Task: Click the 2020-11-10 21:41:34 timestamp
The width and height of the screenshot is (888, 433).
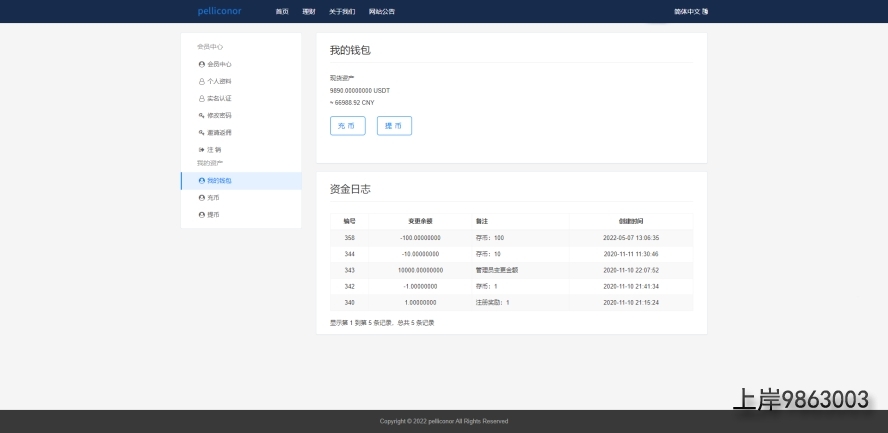Action: click(631, 286)
